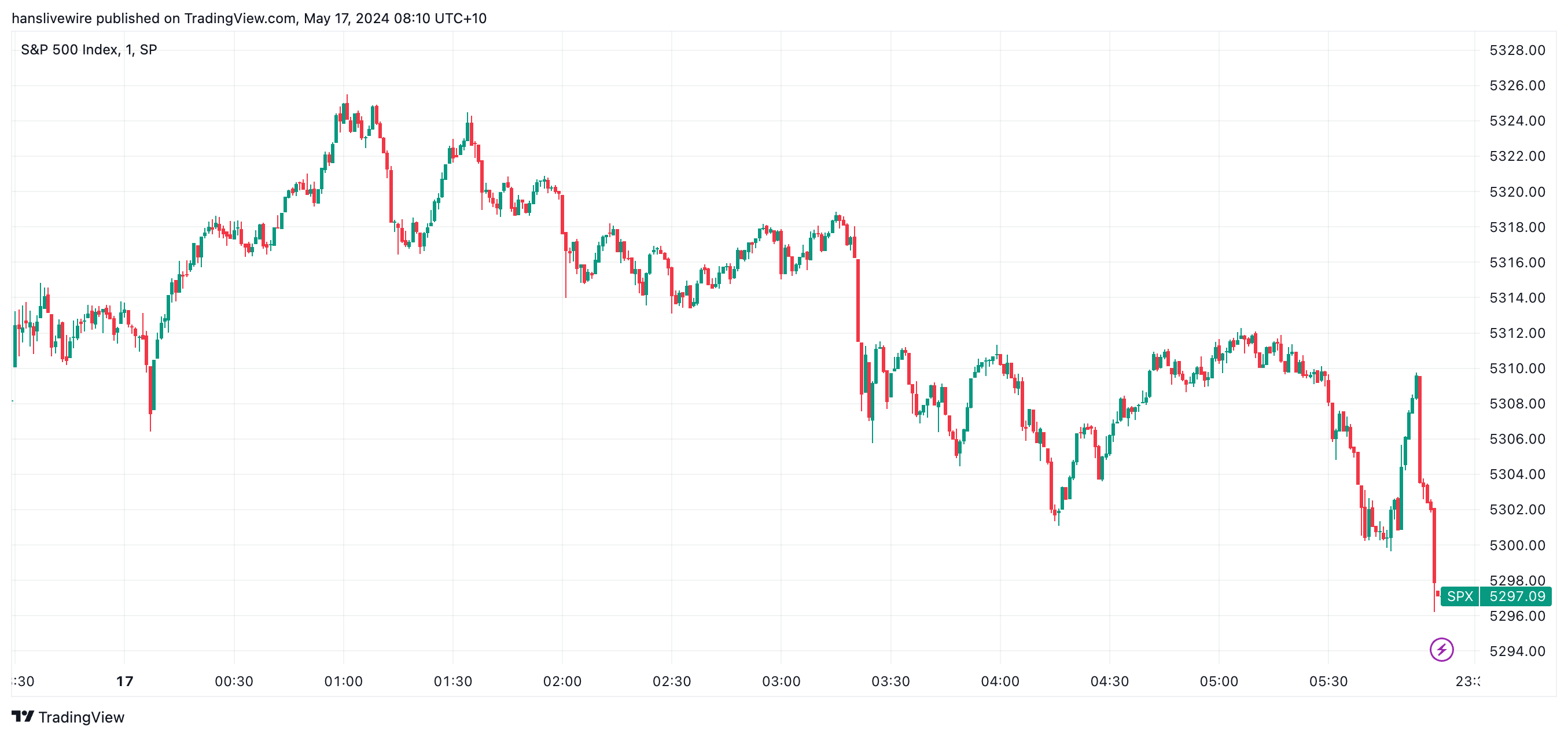Select the 01:00 time axis label

(x=343, y=681)
